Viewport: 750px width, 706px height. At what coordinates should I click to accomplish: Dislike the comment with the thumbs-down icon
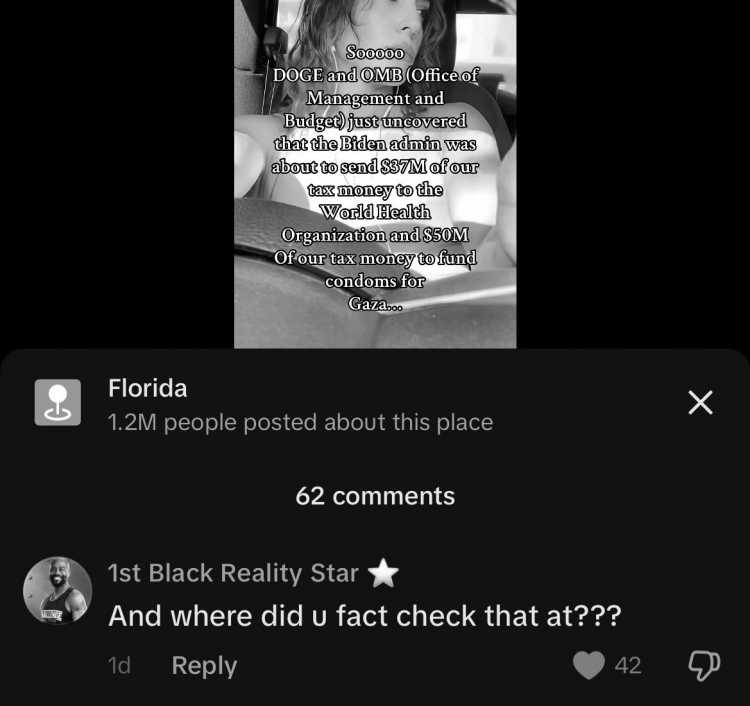pos(704,665)
